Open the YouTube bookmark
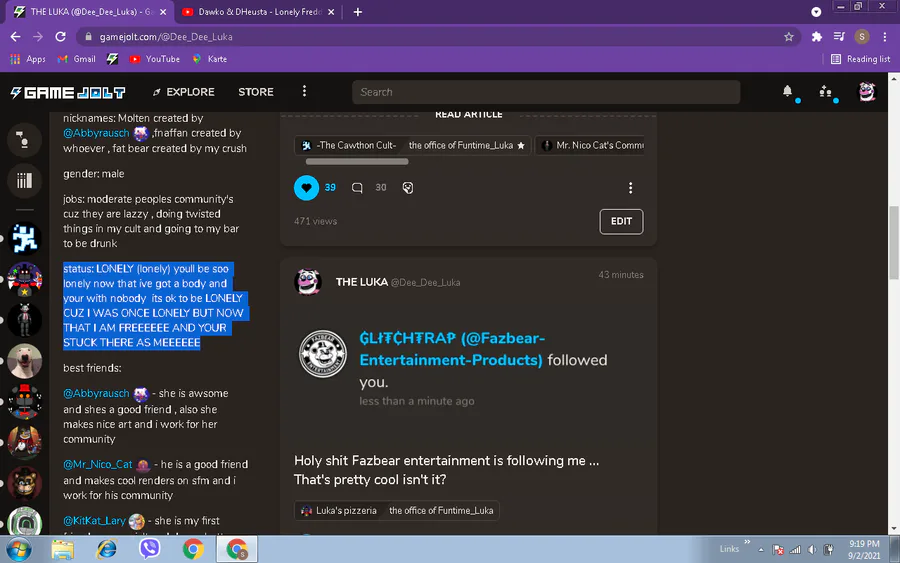The height and width of the screenshot is (563, 900). click(154, 59)
